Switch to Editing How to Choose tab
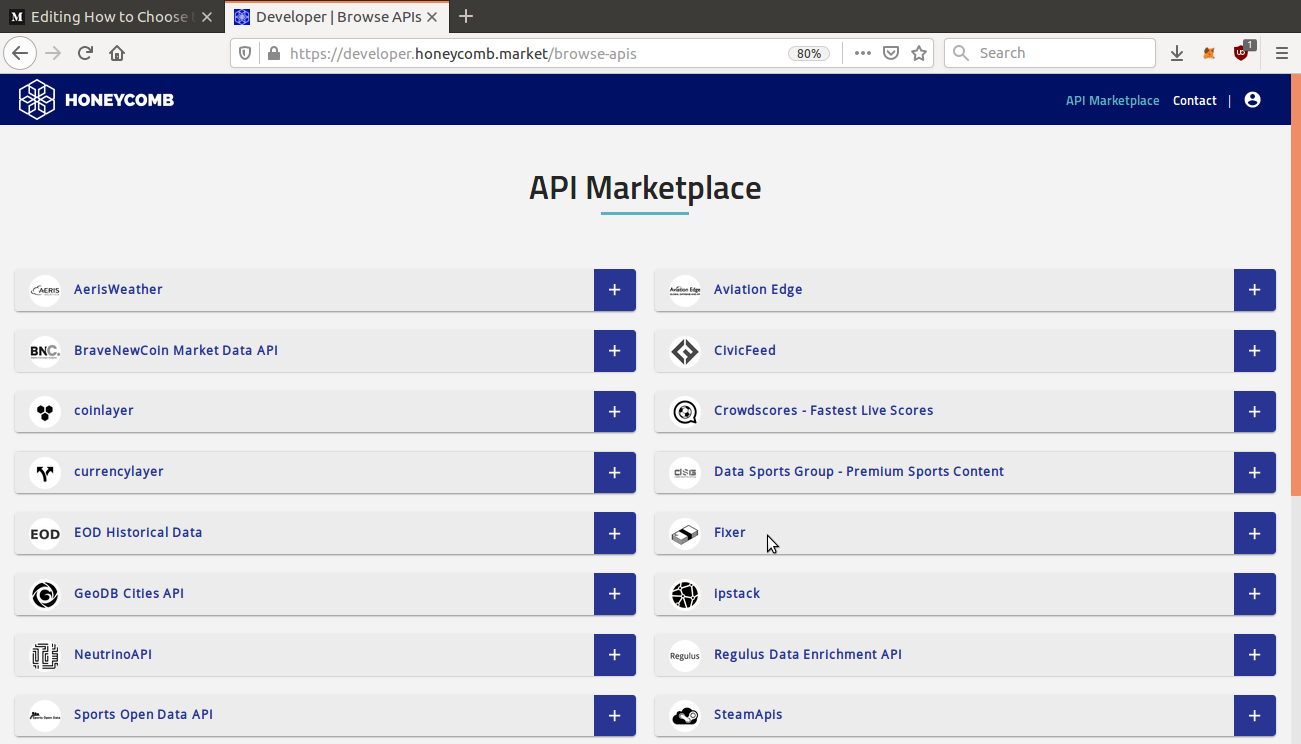Viewport: 1301px width, 744px height. click(110, 17)
